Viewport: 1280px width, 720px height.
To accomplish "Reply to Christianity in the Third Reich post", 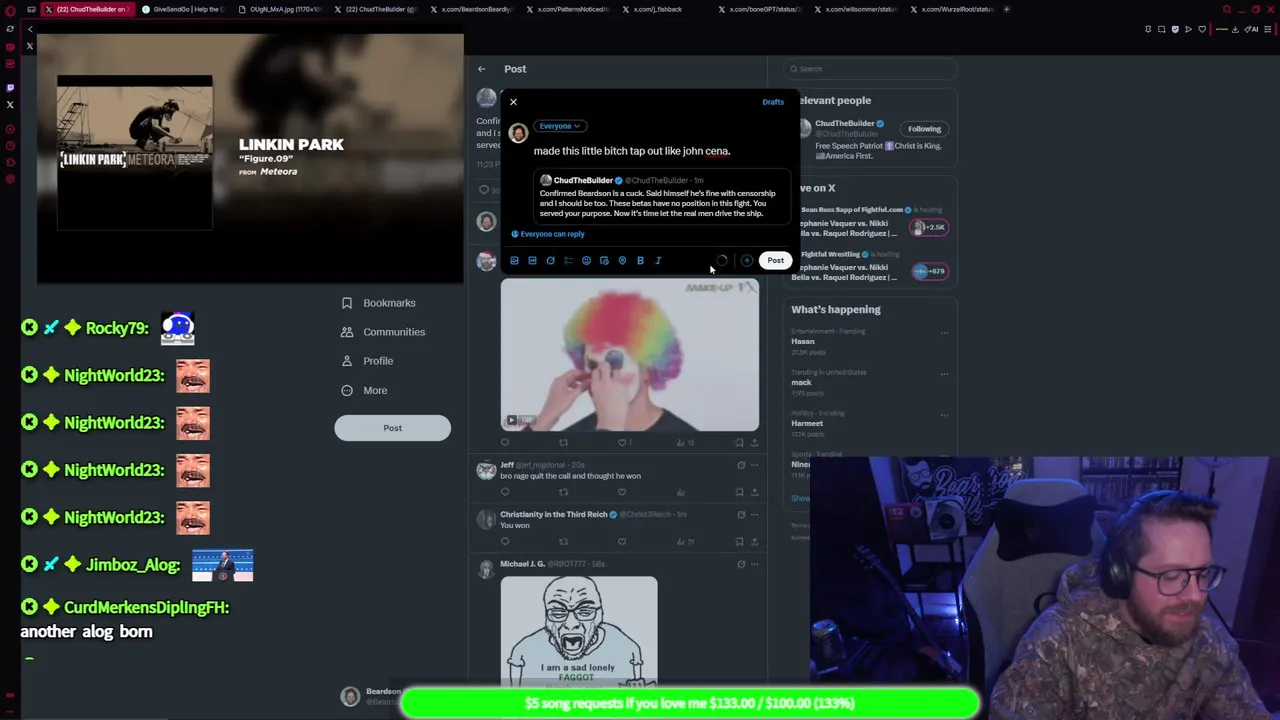I will tap(505, 542).
